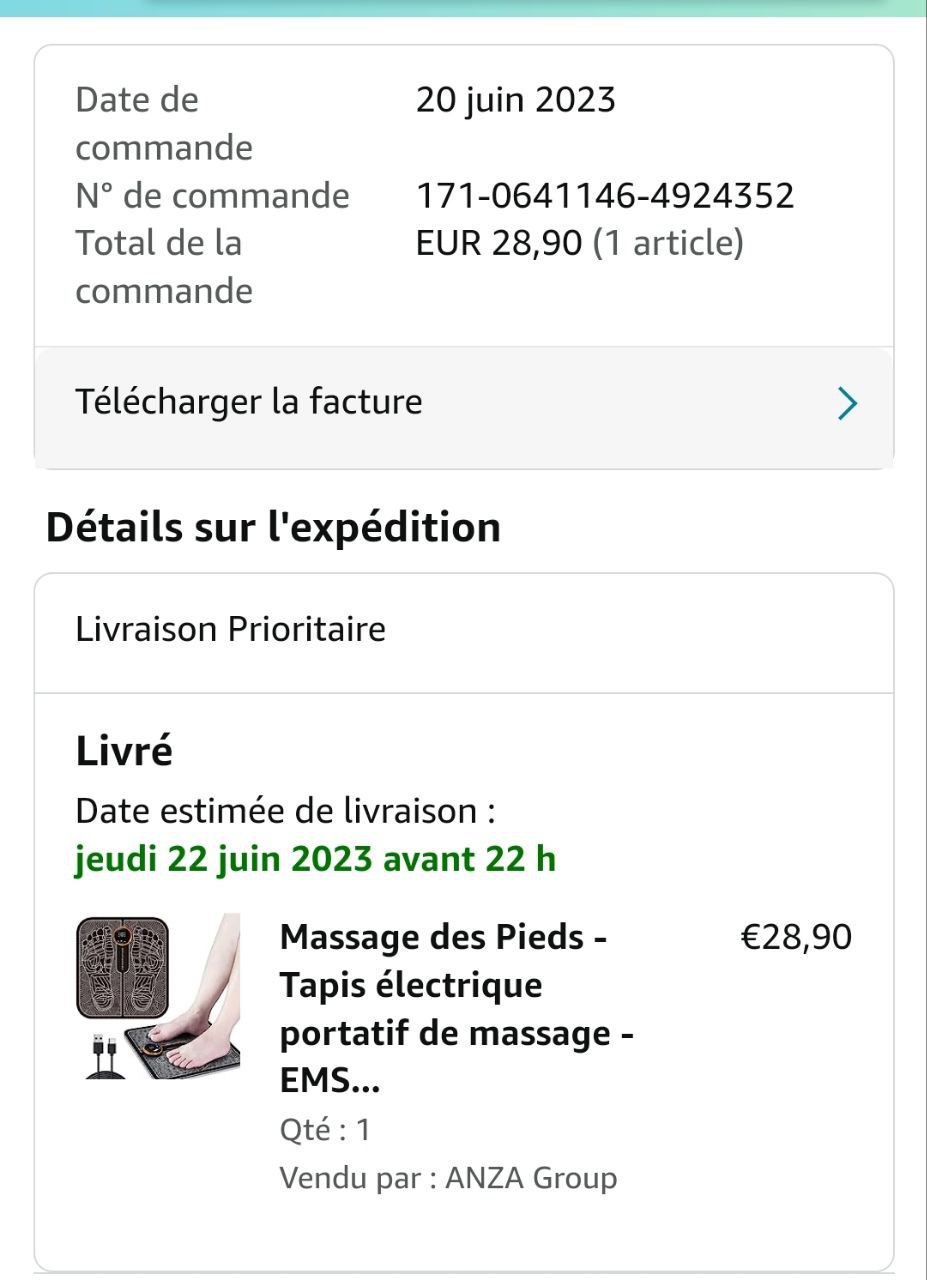Tap the green jeudi 22 juin delivery date
Screen dimensions: 927x1280
click(x=315, y=859)
